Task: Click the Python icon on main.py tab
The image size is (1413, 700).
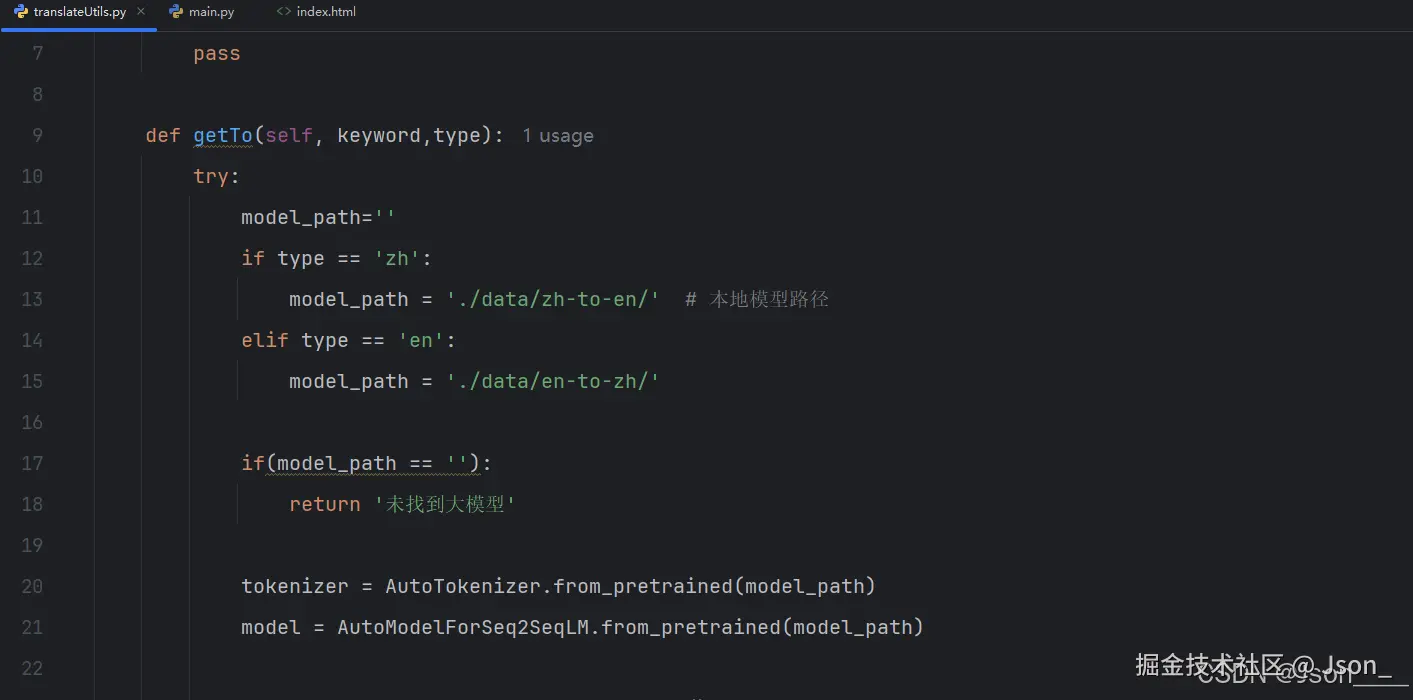Action: coord(176,12)
